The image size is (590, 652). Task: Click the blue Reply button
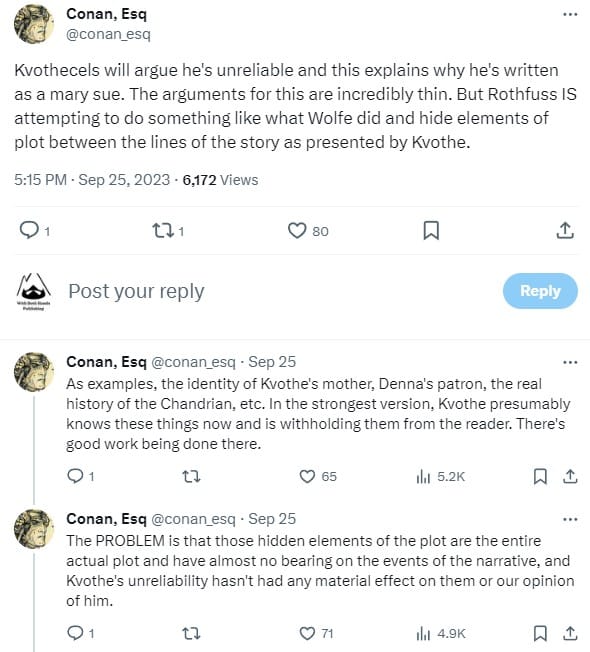tap(540, 291)
